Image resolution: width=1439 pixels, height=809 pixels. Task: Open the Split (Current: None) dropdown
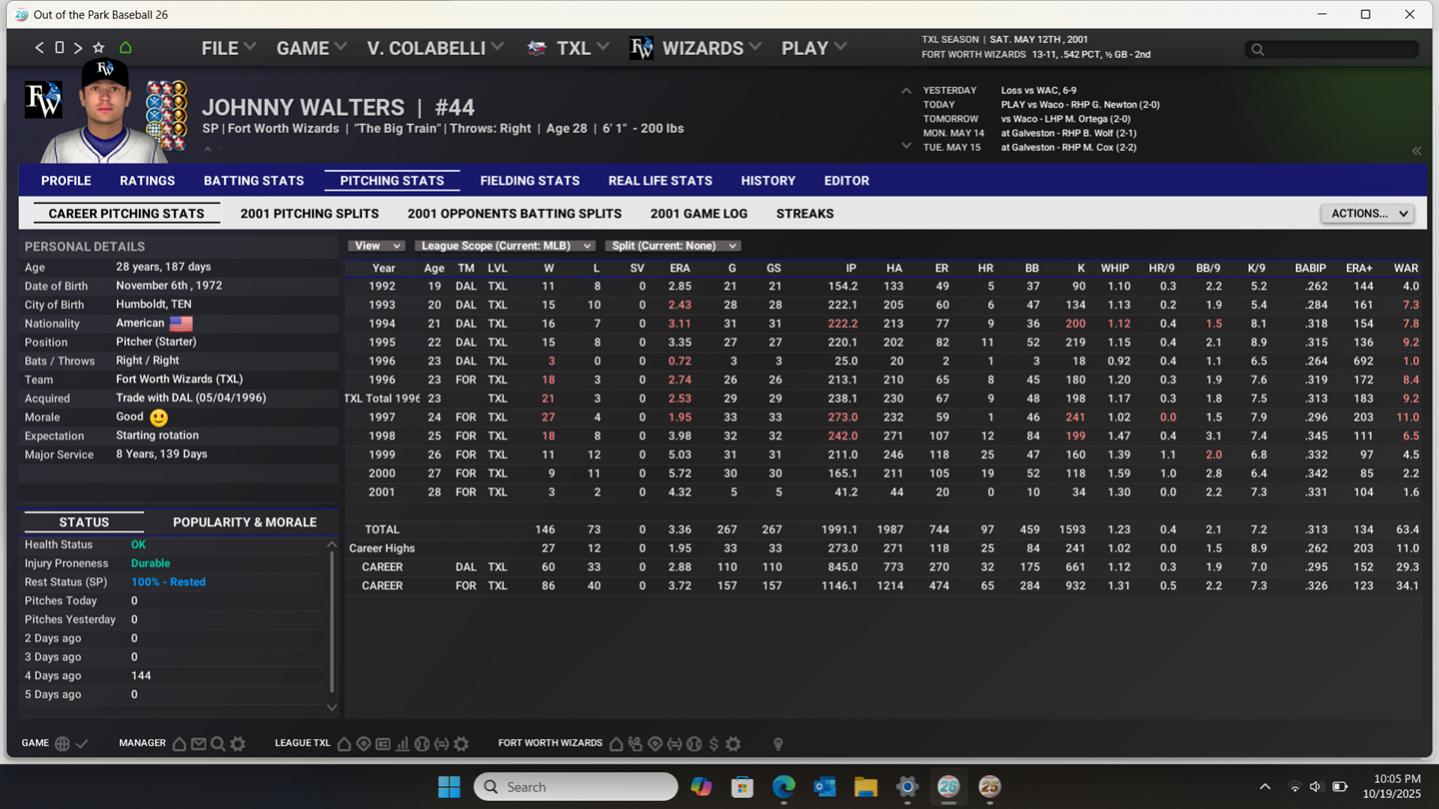coord(672,246)
